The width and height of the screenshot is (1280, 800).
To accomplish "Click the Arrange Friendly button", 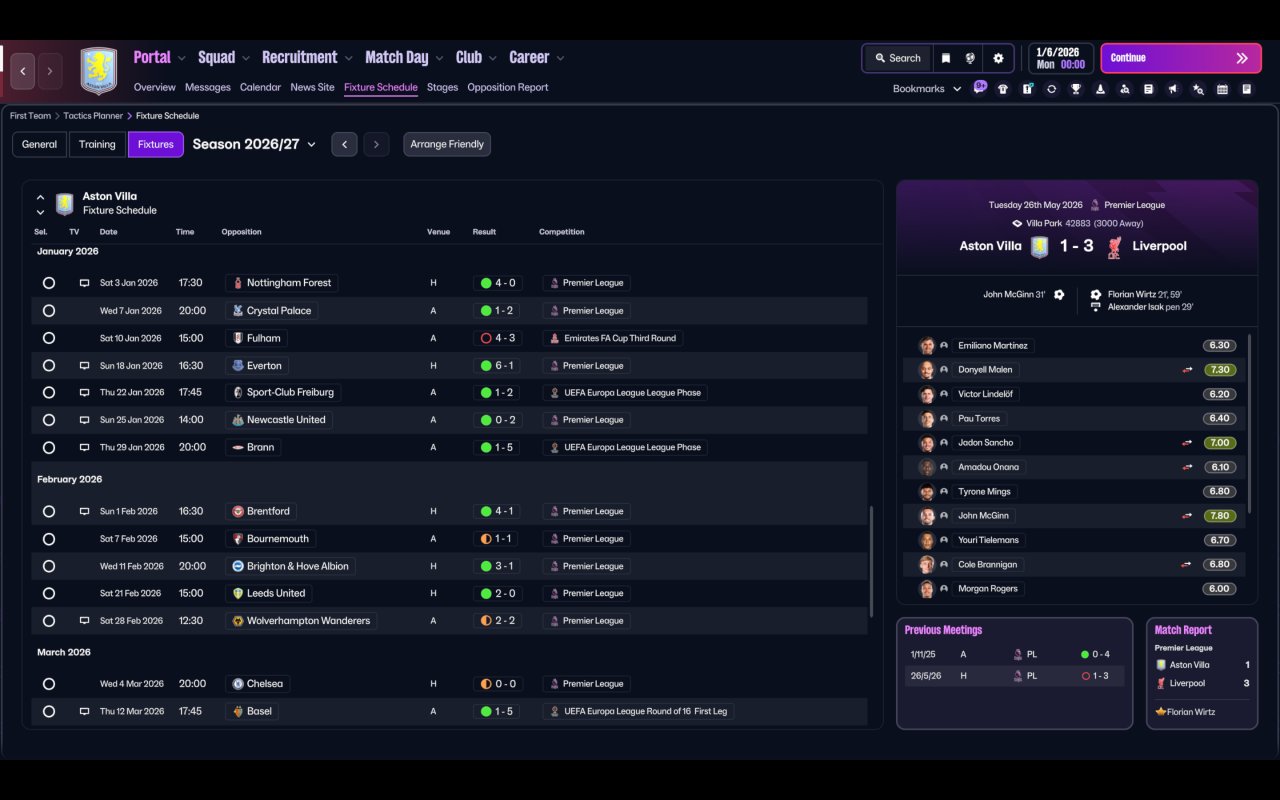I will pyautogui.click(x=447, y=144).
